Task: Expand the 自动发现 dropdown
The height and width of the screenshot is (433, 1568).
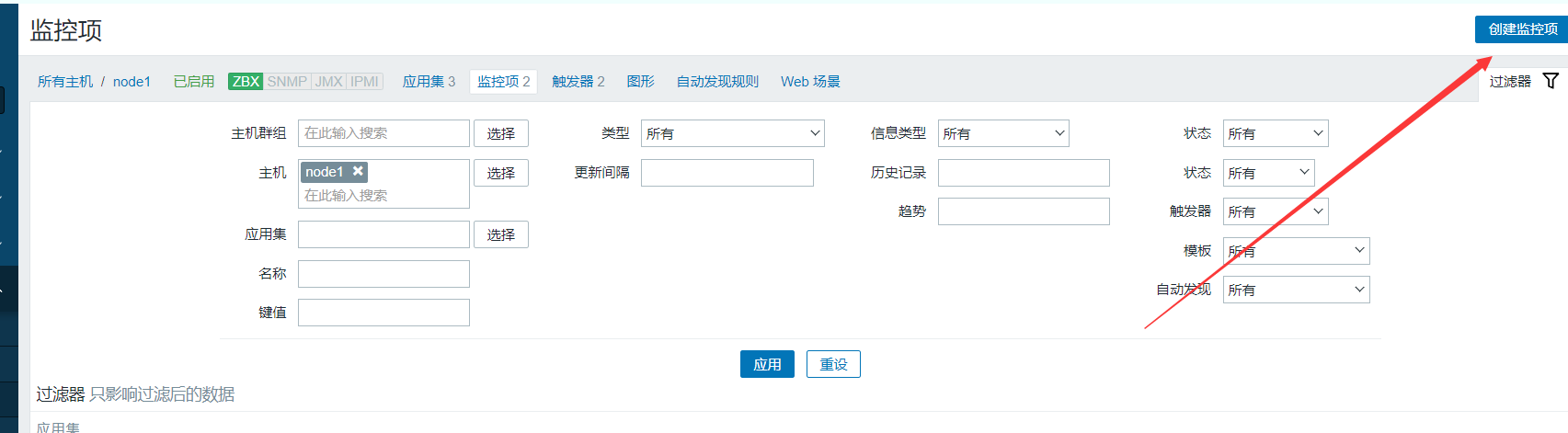Action: coord(1295,290)
